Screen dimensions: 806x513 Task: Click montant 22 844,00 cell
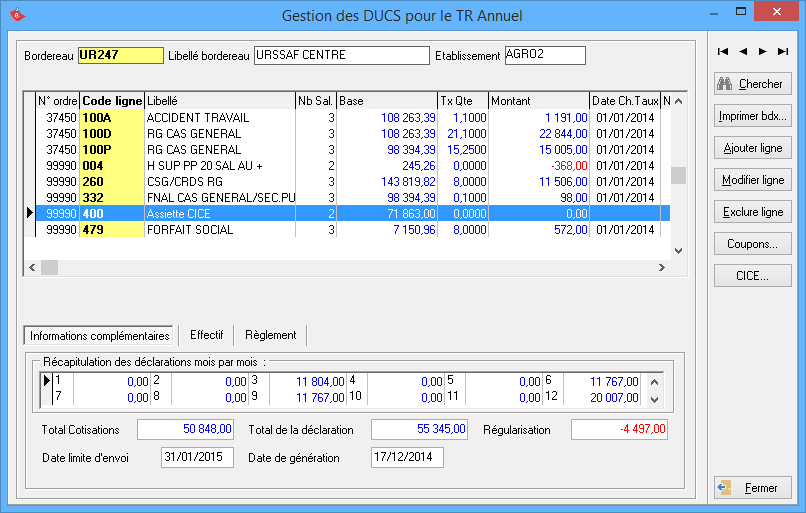tap(539, 134)
